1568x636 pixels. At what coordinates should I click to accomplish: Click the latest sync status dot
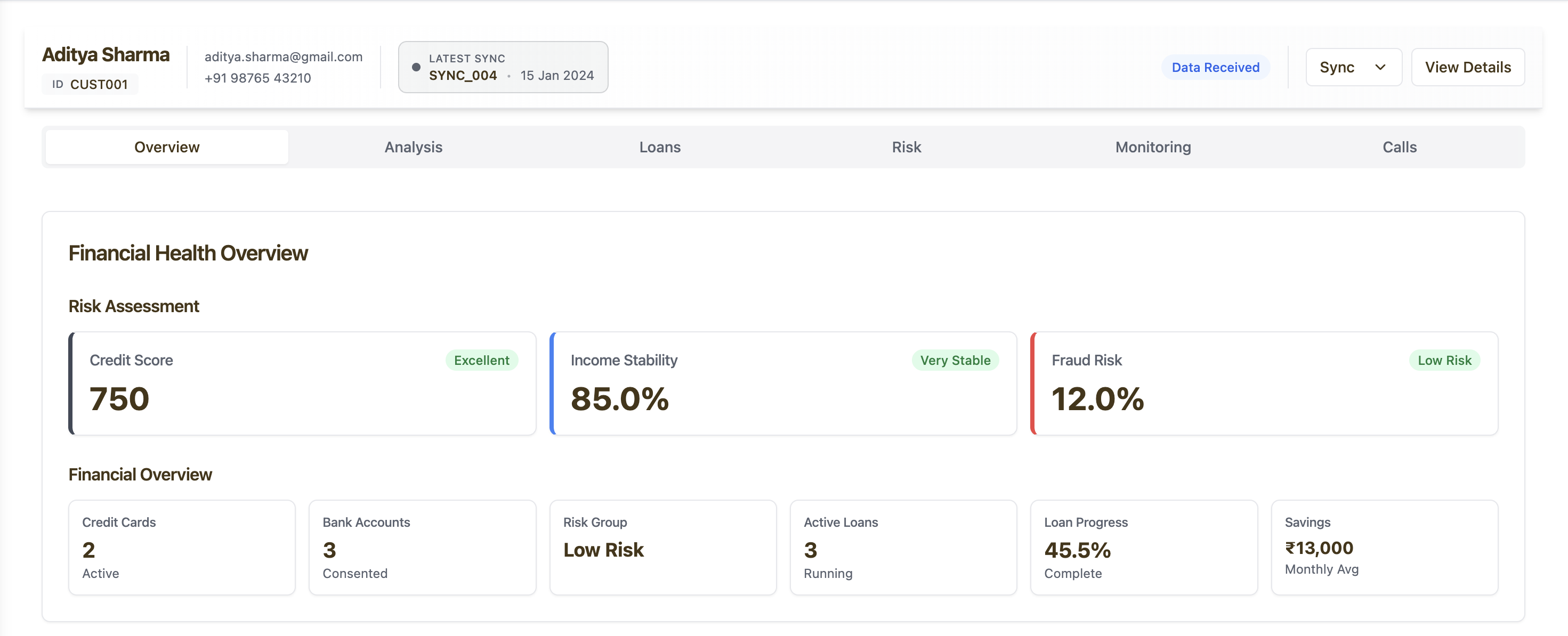click(416, 67)
